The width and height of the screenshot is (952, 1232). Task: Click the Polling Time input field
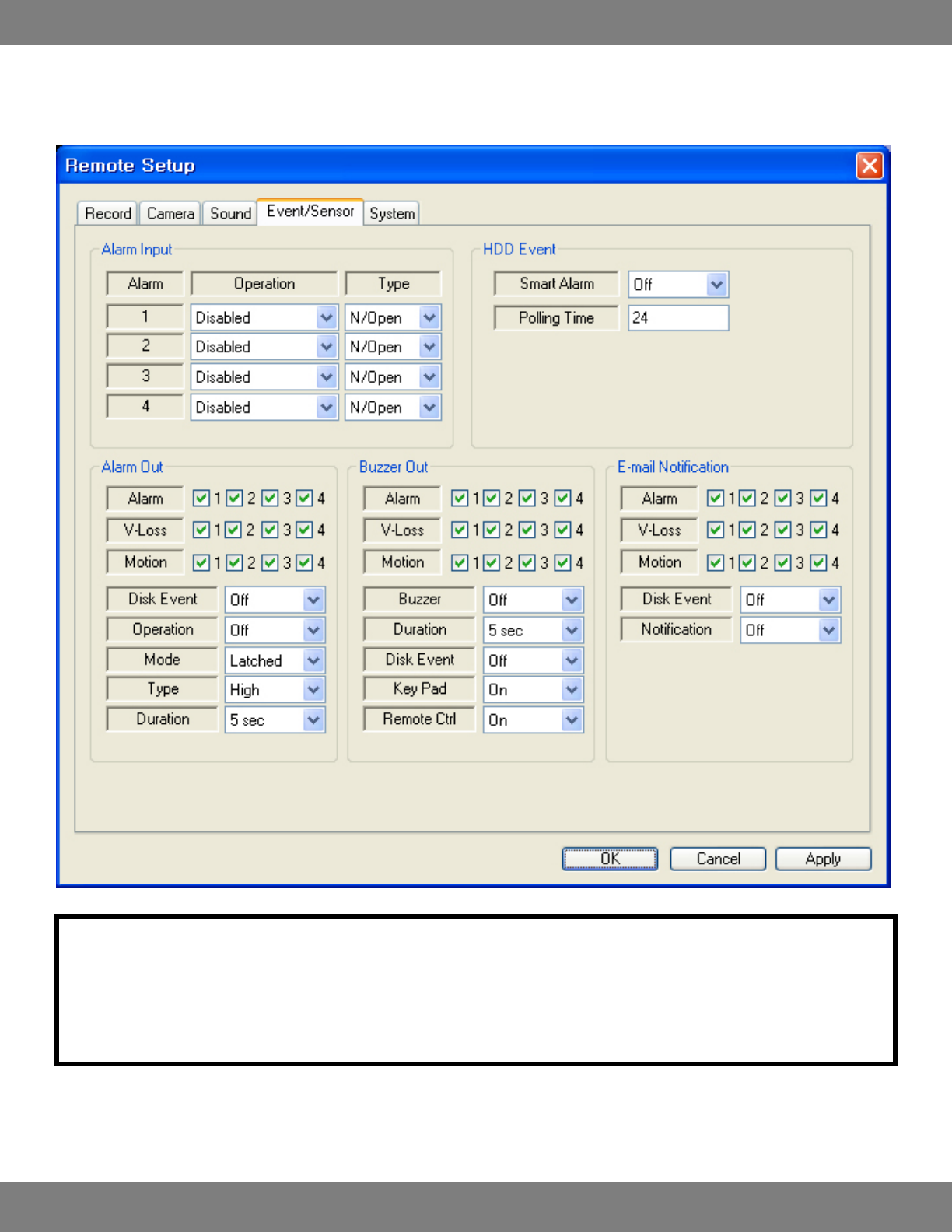(x=678, y=317)
